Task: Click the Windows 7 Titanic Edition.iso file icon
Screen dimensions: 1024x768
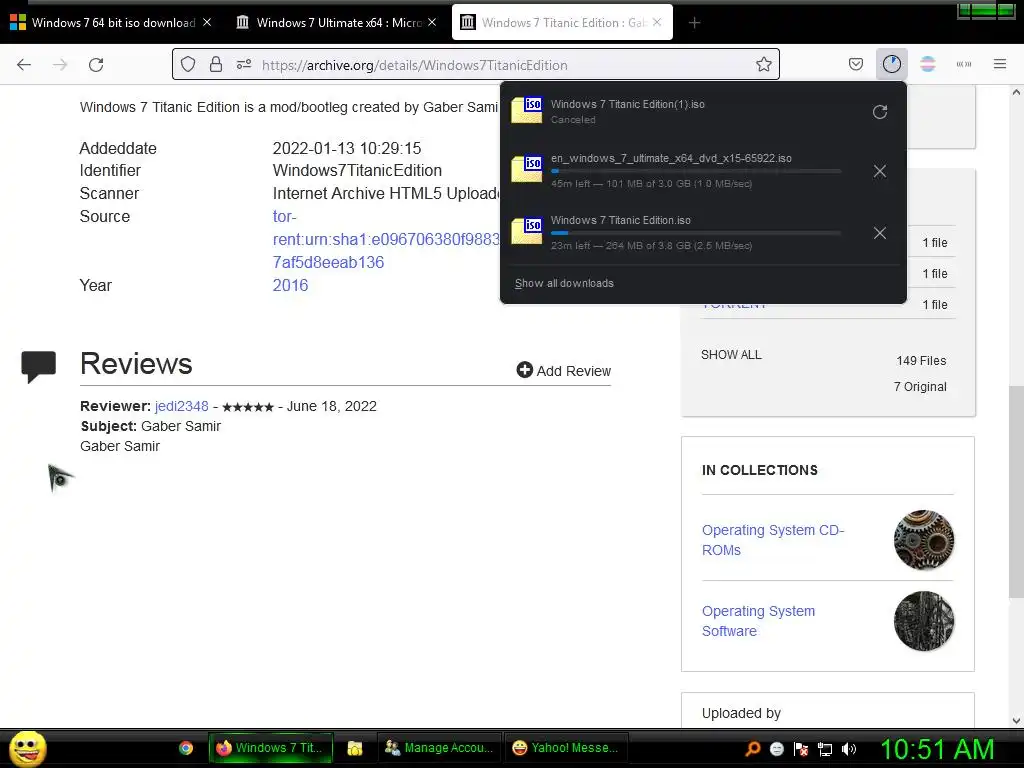Action: click(526, 231)
